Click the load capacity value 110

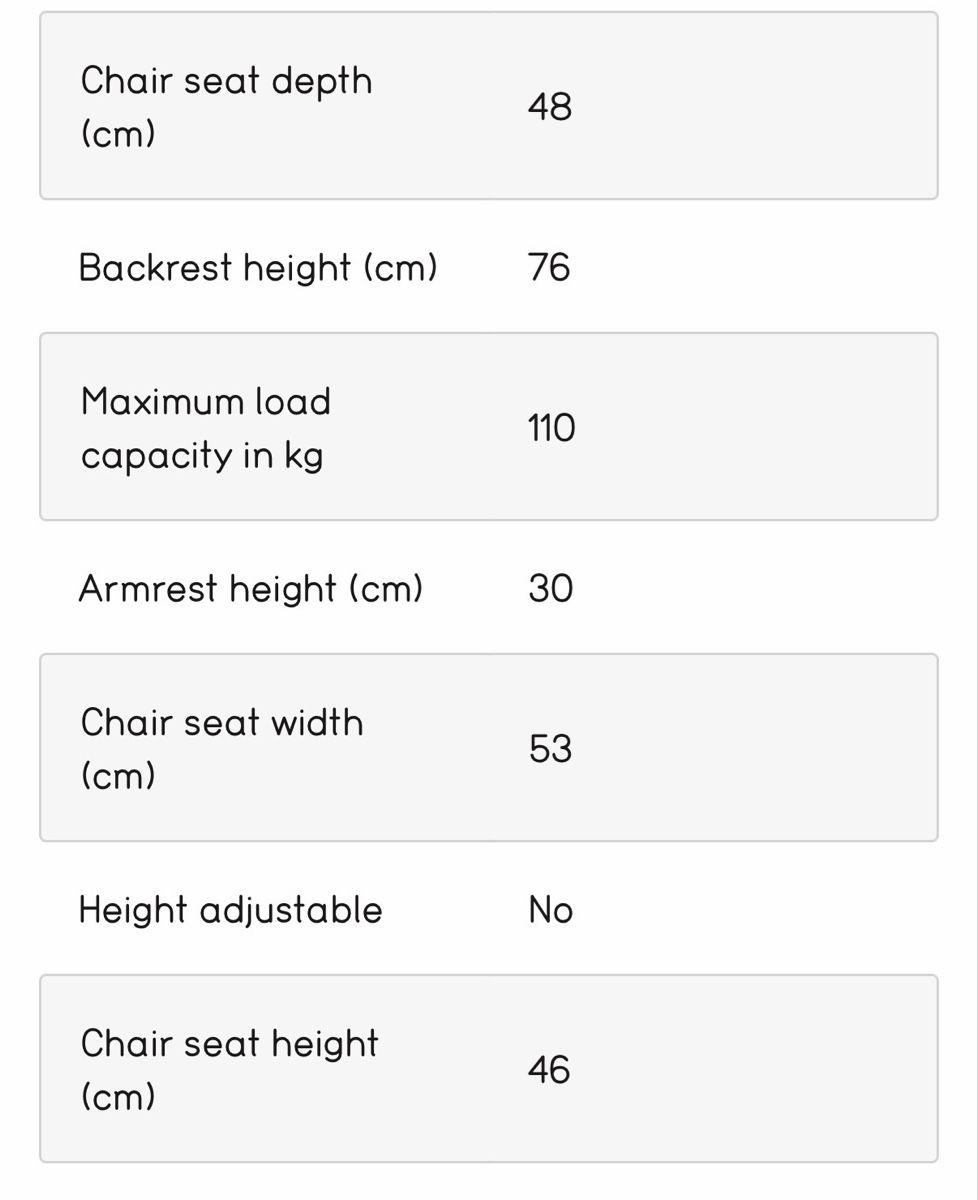pos(552,428)
